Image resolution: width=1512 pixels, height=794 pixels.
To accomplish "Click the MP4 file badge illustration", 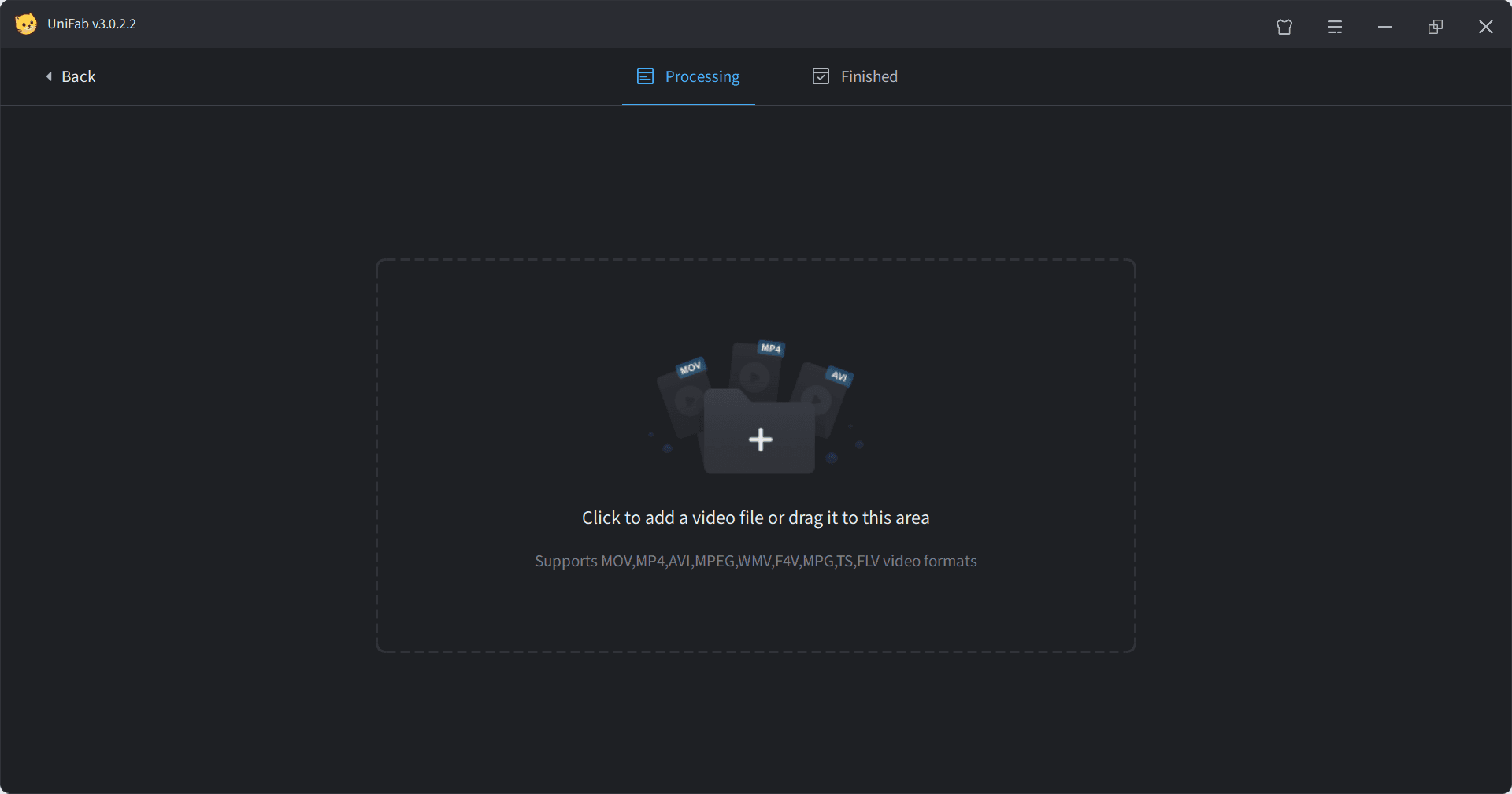I will [x=771, y=348].
